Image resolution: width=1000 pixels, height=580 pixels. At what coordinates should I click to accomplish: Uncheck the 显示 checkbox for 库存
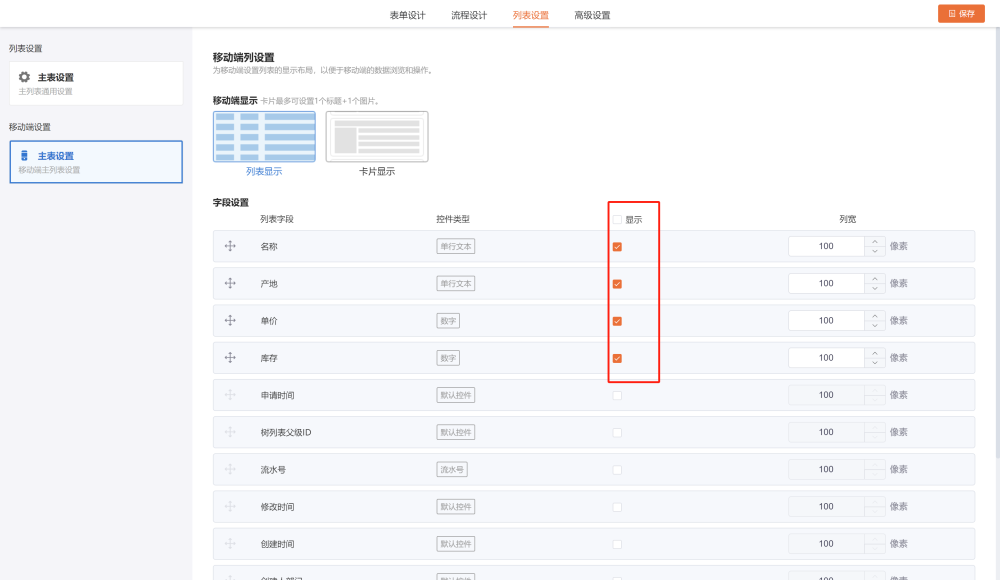coord(617,358)
